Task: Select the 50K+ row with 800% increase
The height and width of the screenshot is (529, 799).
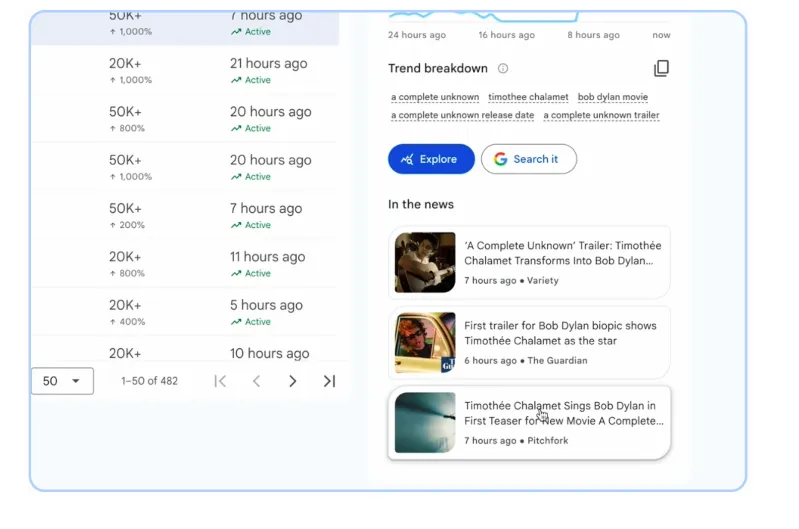Action: [x=185, y=118]
